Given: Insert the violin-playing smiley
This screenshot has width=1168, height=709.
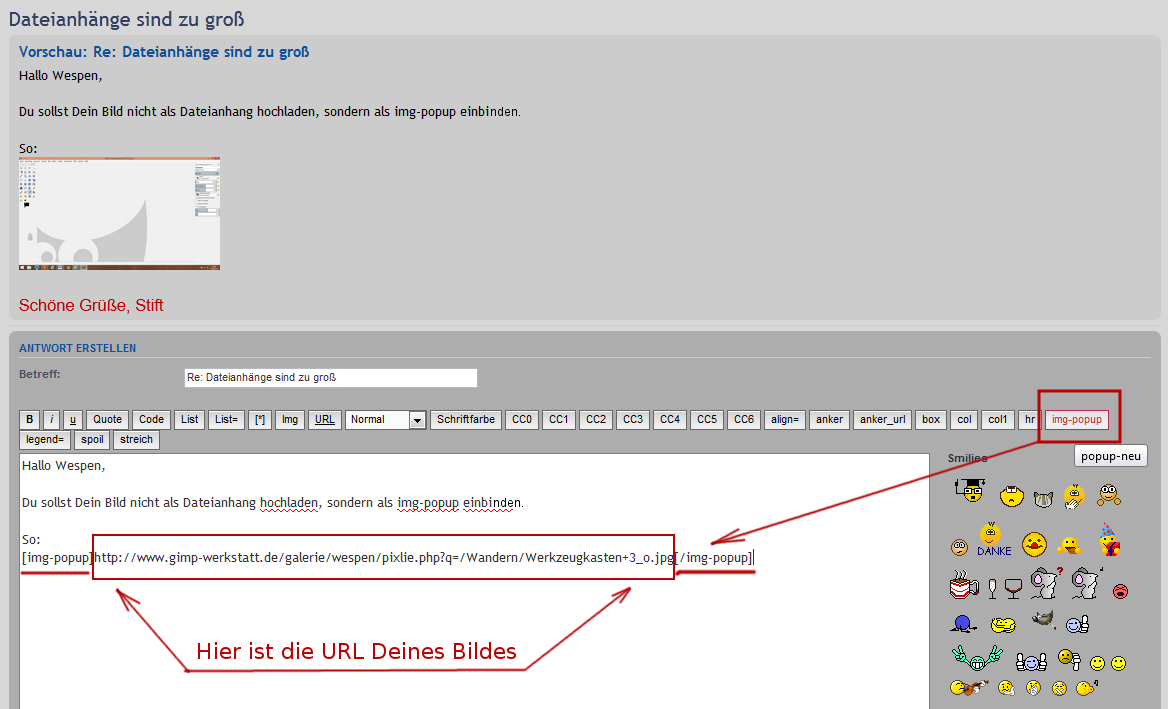Looking at the screenshot, I should (x=969, y=687).
